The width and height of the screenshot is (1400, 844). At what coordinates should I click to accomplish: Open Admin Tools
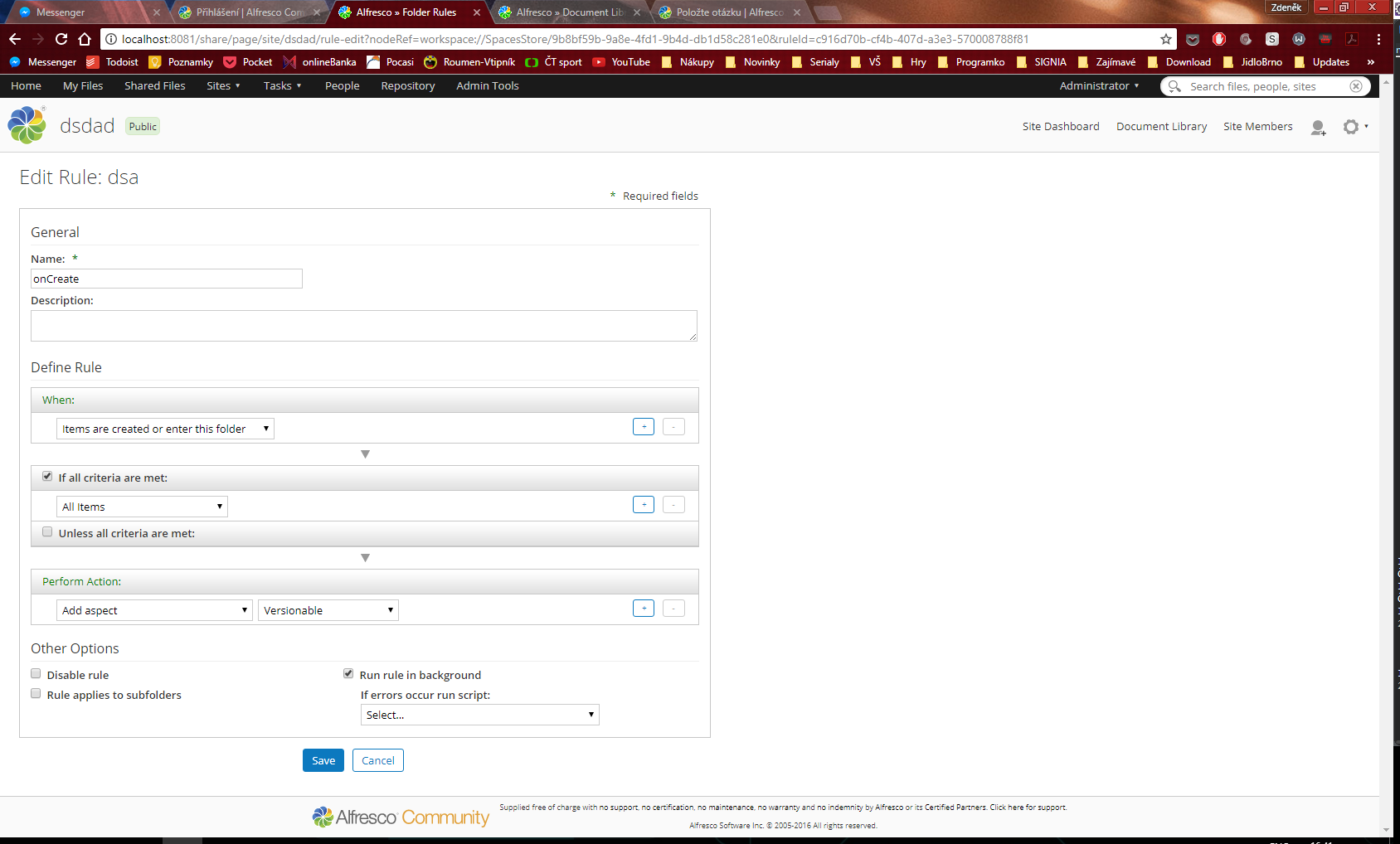pyautogui.click(x=488, y=86)
